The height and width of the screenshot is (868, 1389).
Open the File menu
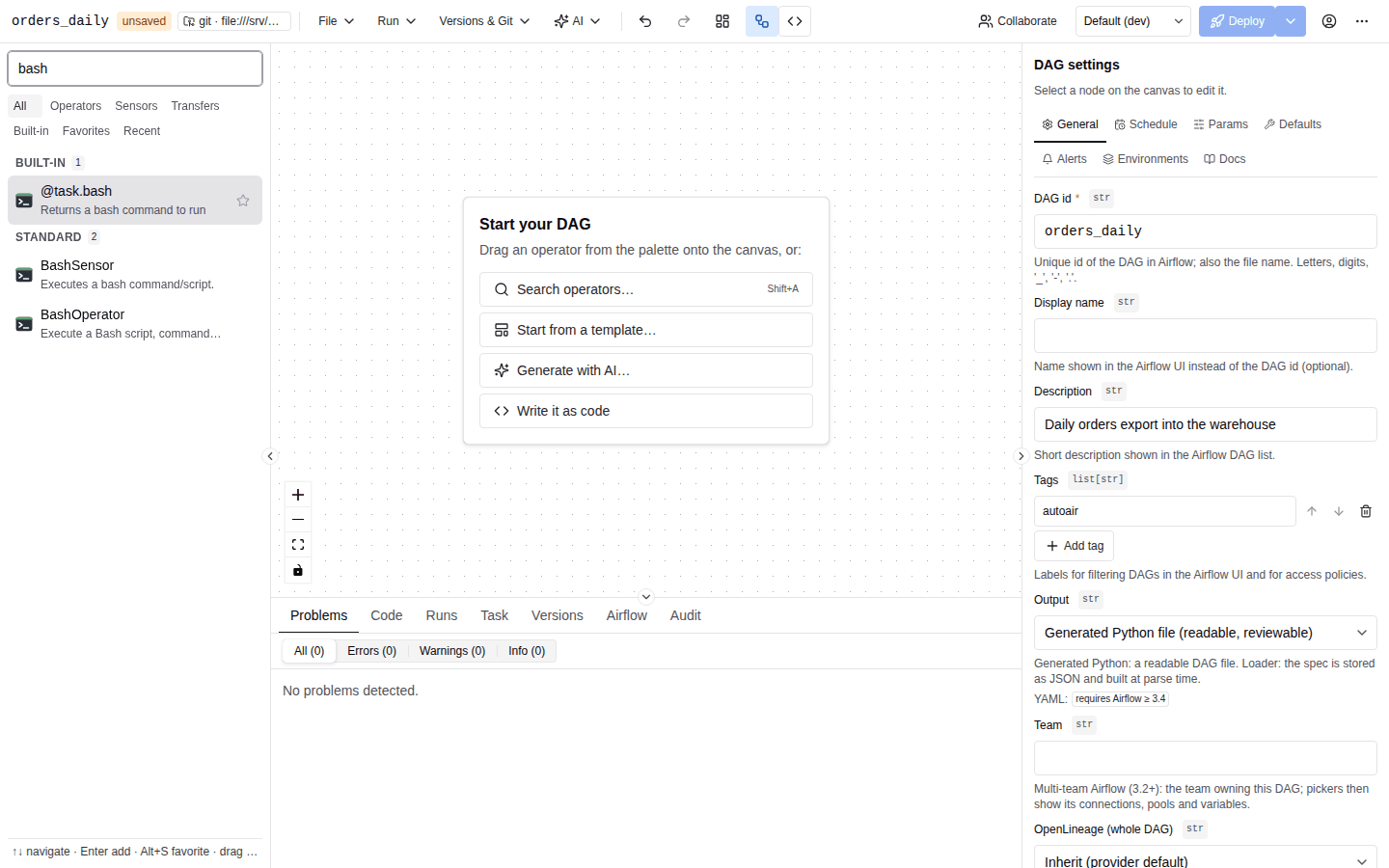coord(337,21)
